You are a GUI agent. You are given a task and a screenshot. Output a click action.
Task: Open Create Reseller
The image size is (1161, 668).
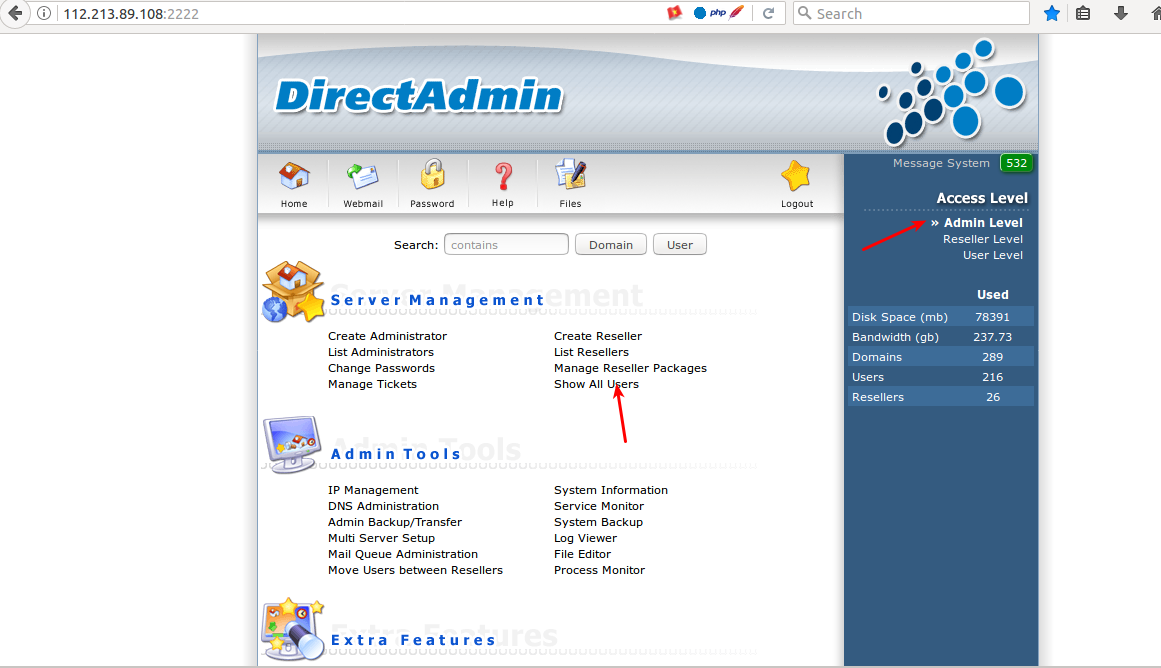[598, 336]
